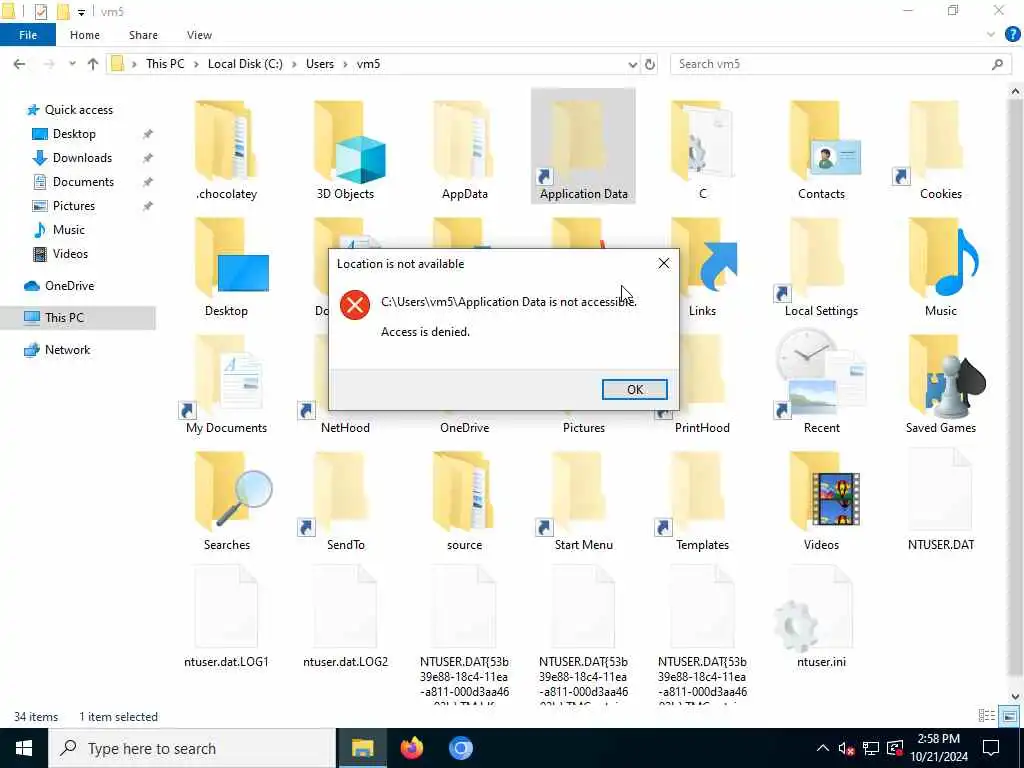Select the Local Settings shortcut
1024x768 pixels.
point(821,266)
